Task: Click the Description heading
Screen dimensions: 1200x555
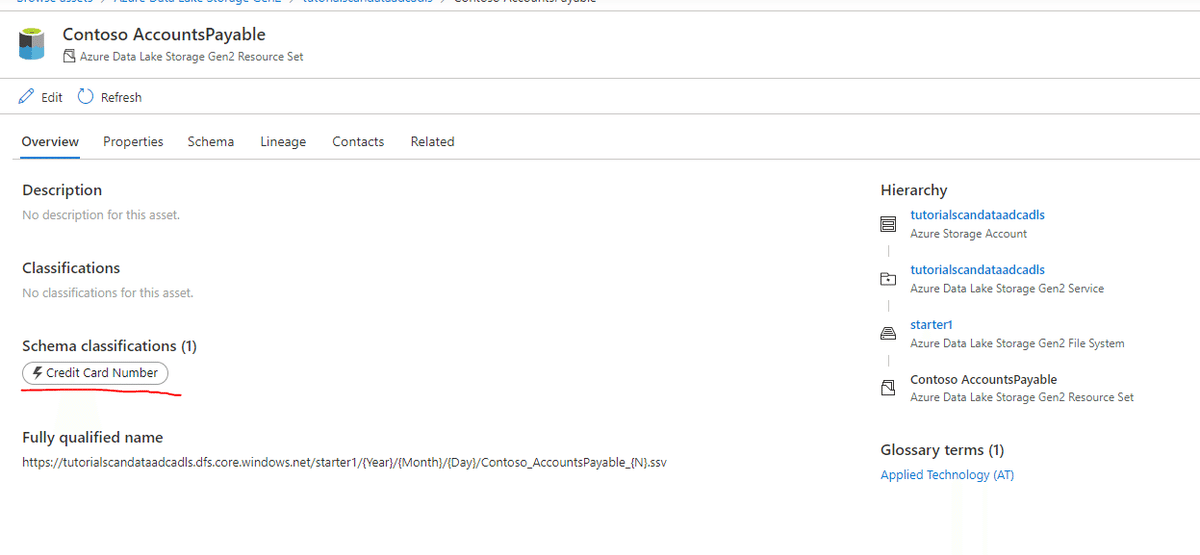Action: coord(62,190)
